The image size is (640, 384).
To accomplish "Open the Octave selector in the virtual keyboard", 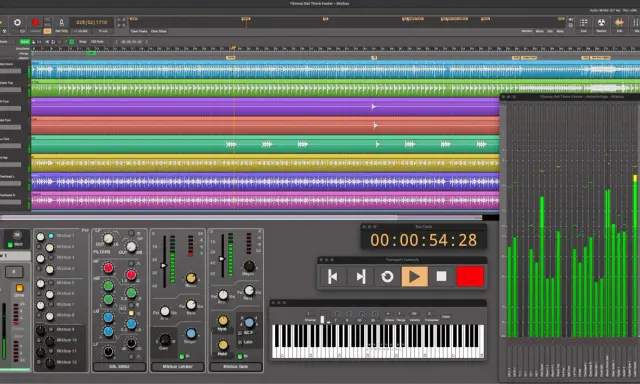I will click(x=389, y=314).
